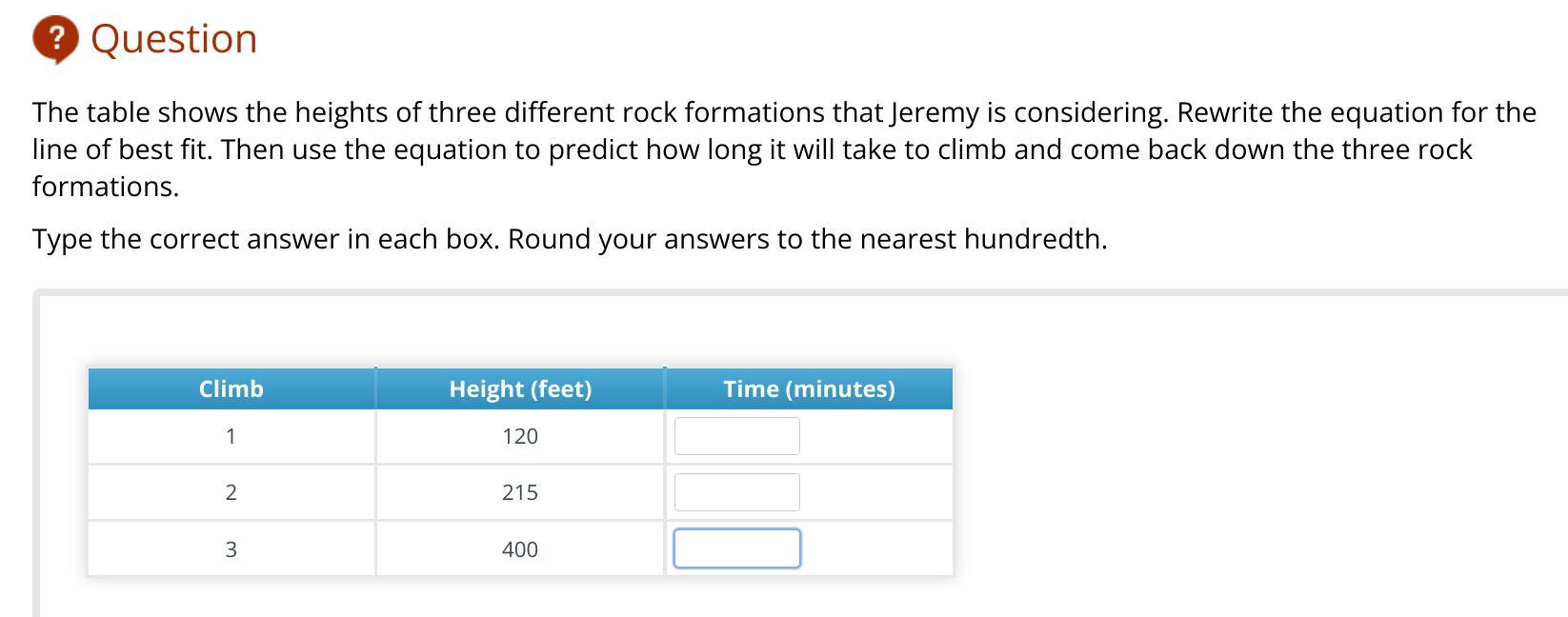This screenshot has width=1568, height=617.
Task: Click the 120 height value
Action: 520,436
